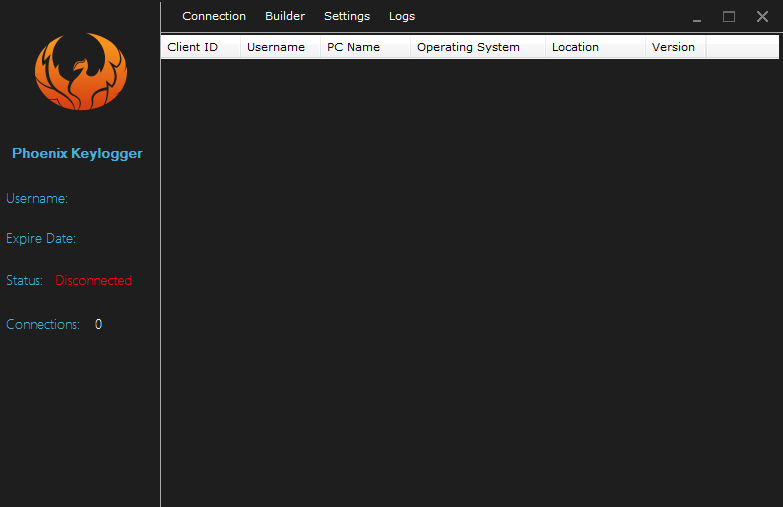Viewport: 783px width, 507px height.
Task: Maximize the application window
Action: click(x=729, y=17)
